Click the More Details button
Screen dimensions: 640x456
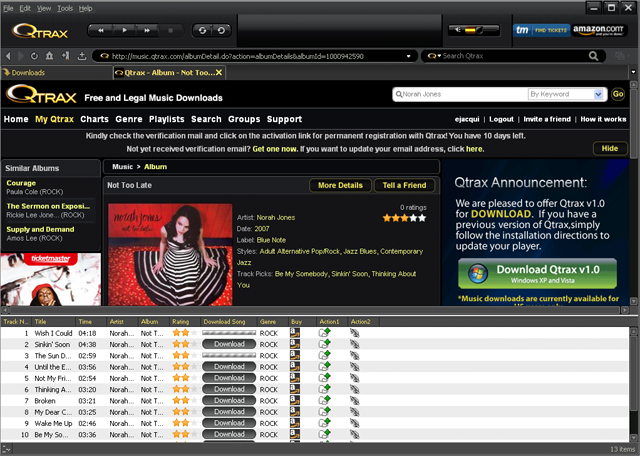[x=340, y=185]
